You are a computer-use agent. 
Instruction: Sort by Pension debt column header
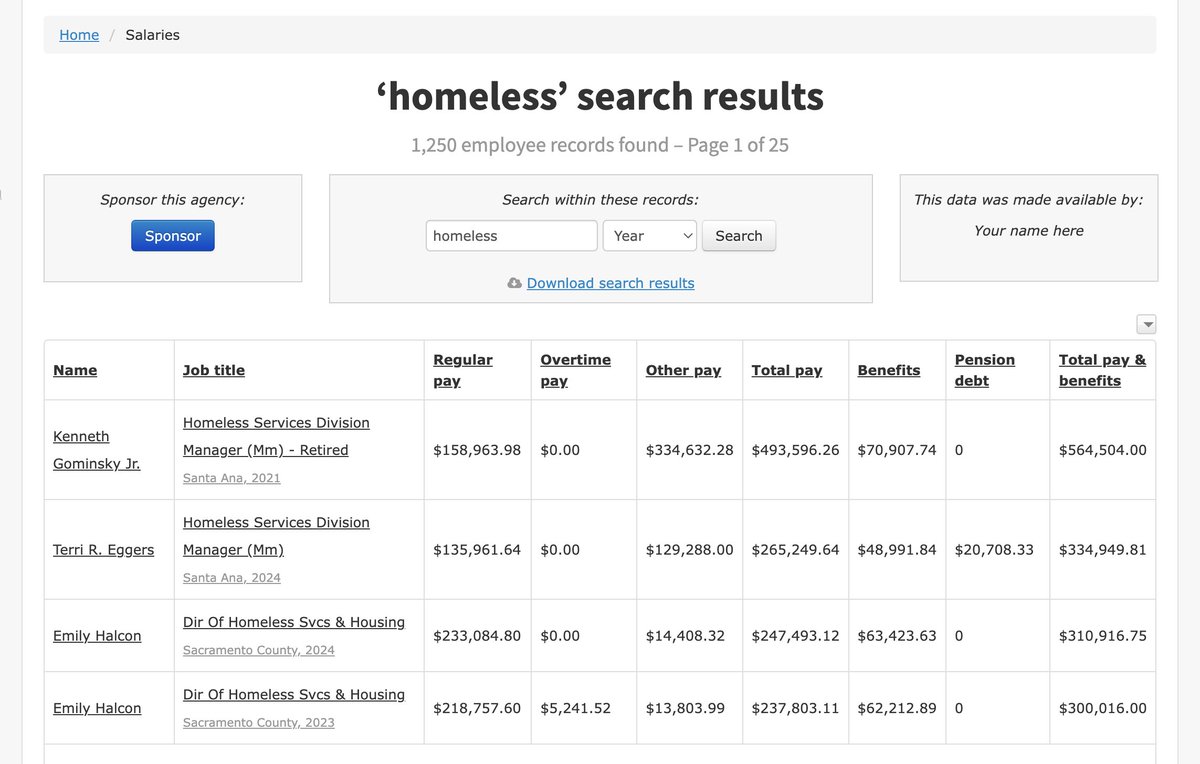point(985,370)
